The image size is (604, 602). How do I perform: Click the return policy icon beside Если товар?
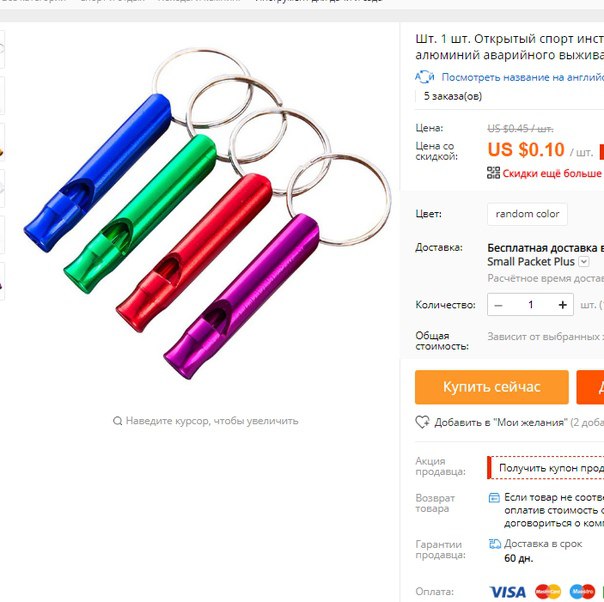[x=494, y=498]
